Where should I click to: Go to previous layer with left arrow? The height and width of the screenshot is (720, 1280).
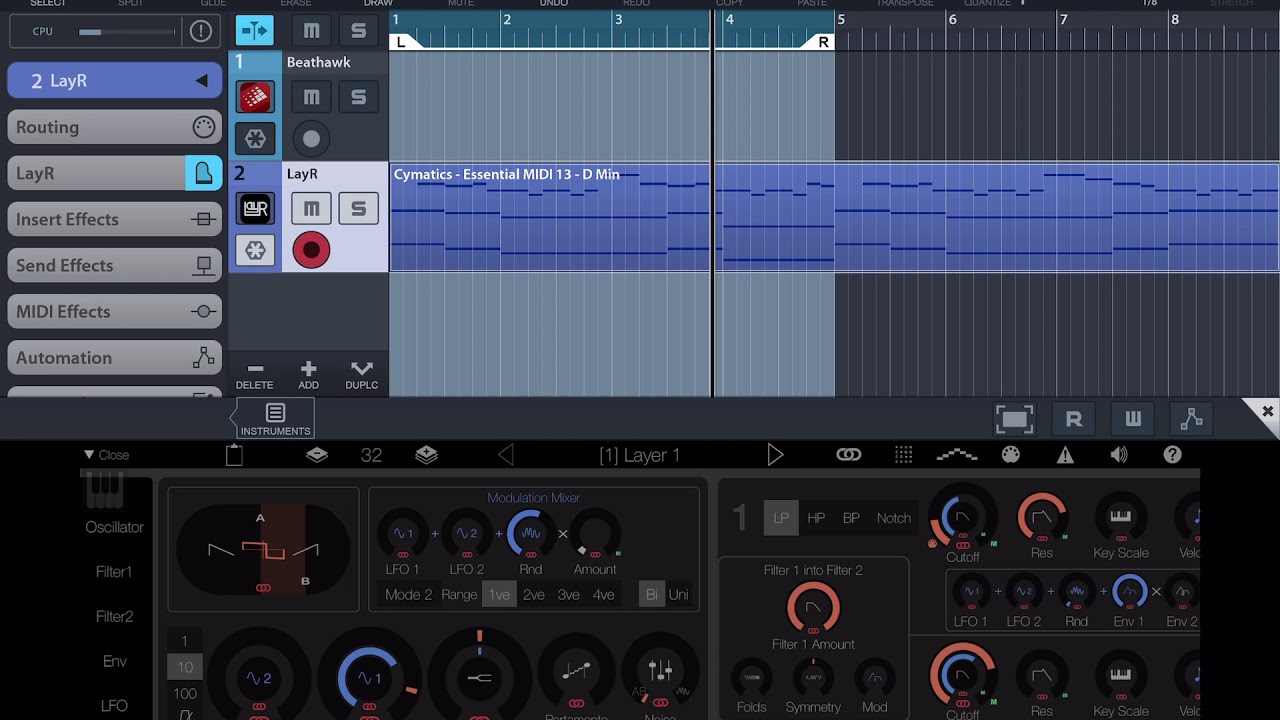click(x=506, y=455)
